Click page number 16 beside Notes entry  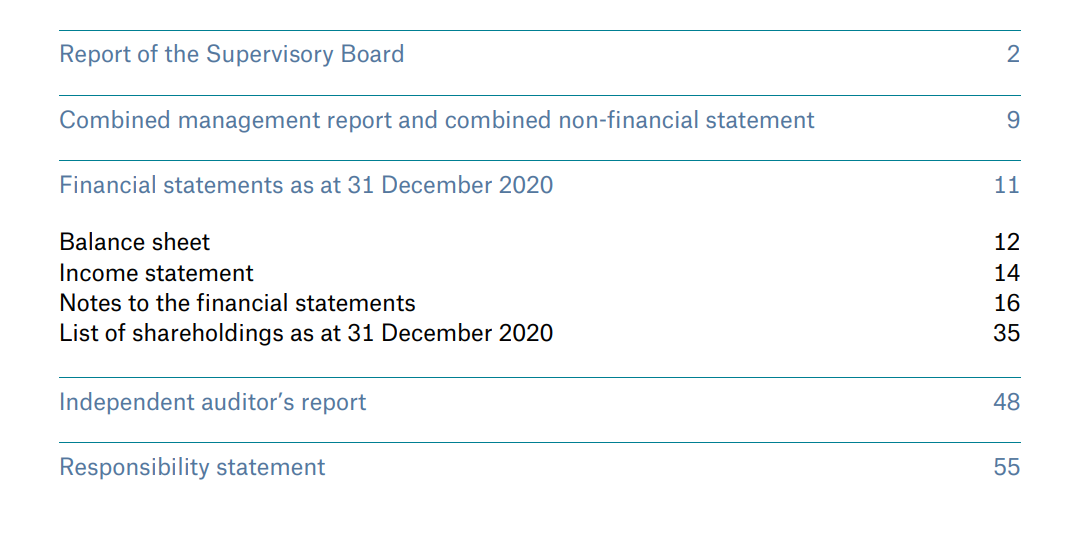(x=1007, y=302)
